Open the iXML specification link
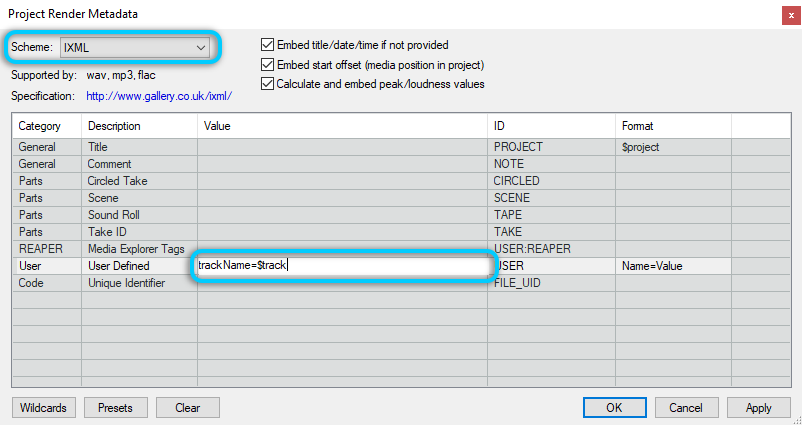Screen dimensions: 802x425 (x=159, y=96)
